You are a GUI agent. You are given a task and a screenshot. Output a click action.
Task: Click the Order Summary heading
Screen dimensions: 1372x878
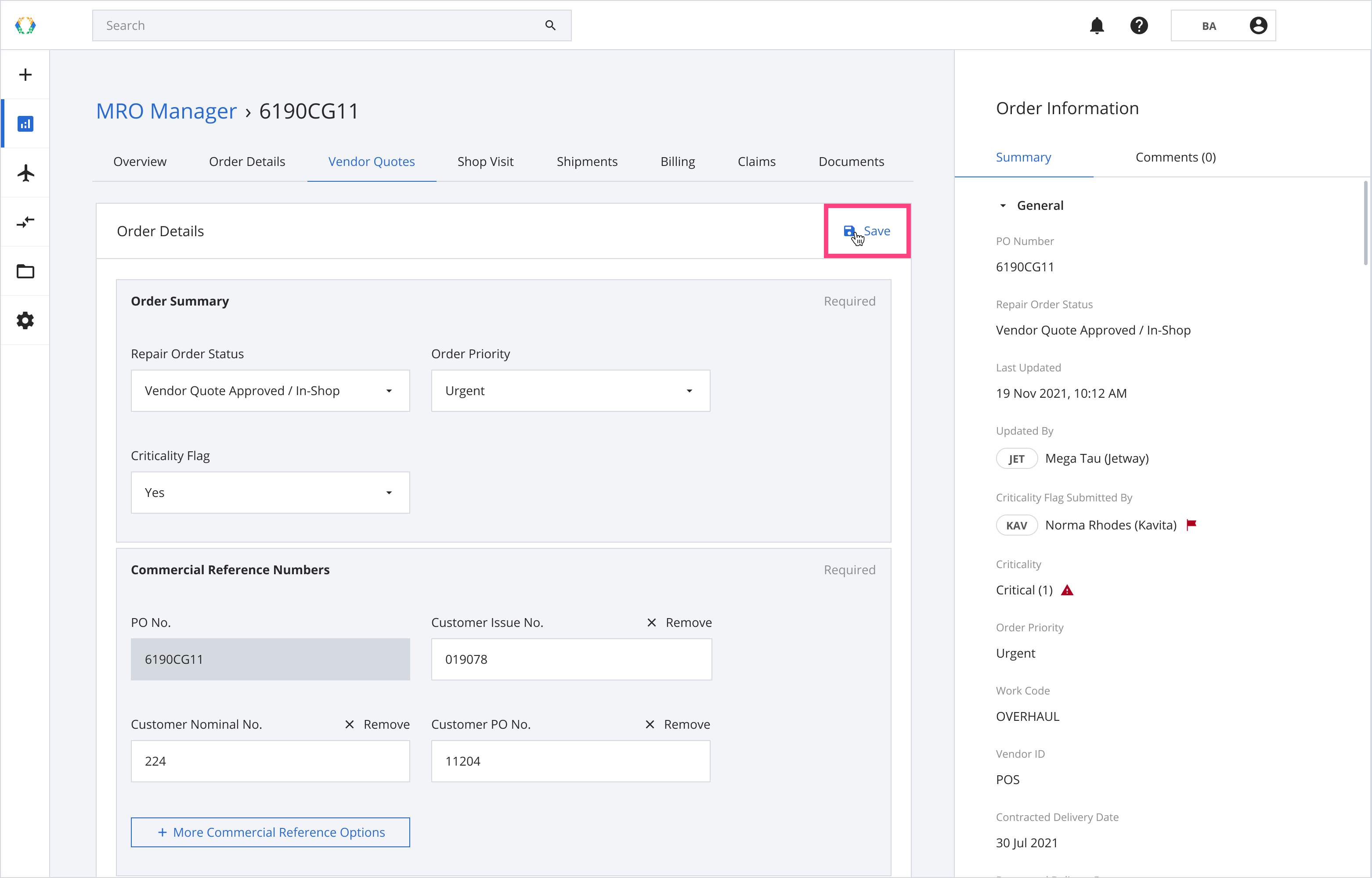(180, 301)
